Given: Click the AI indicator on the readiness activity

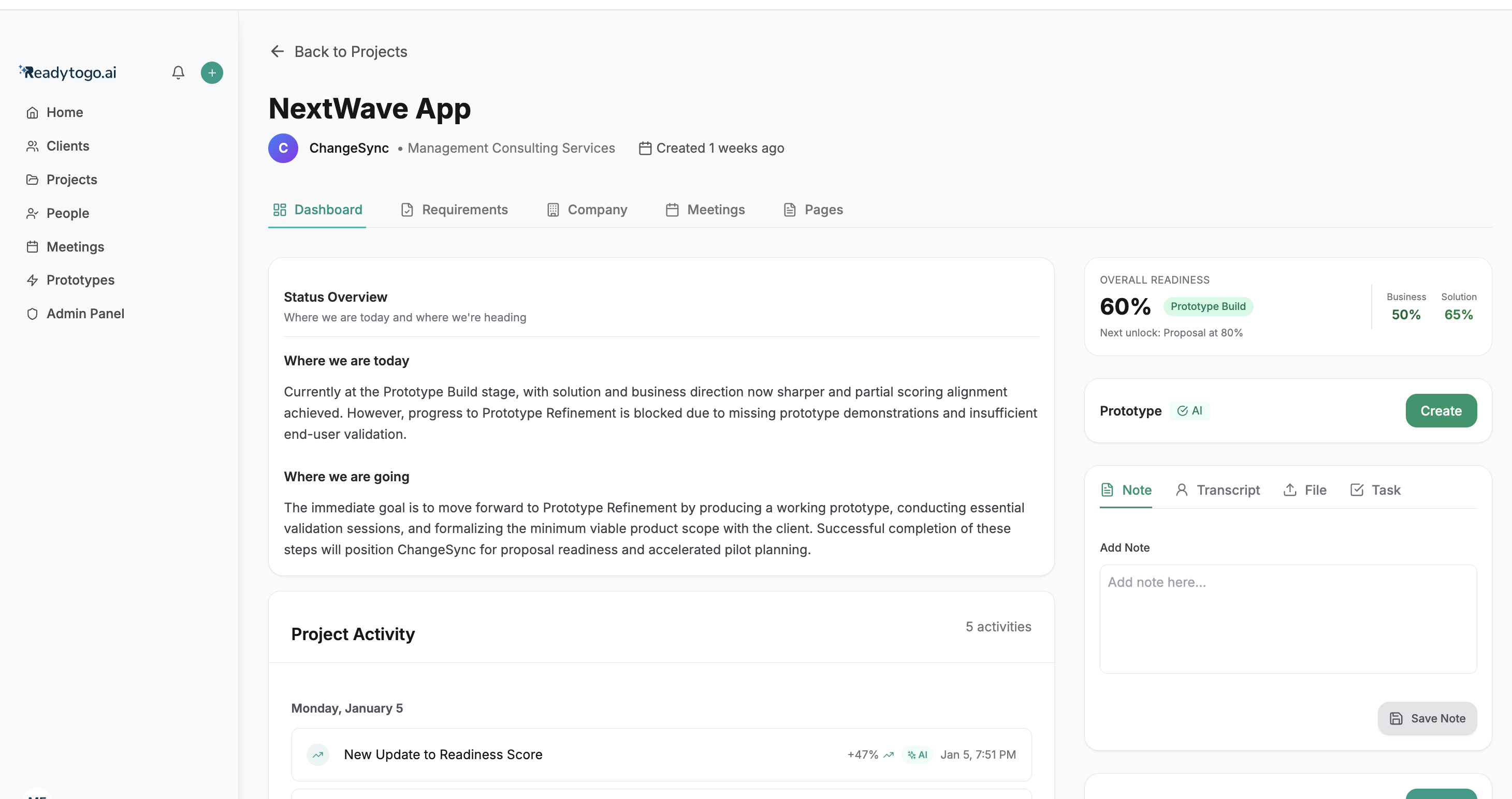Looking at the screenshot, I should (x=918, y=755).
